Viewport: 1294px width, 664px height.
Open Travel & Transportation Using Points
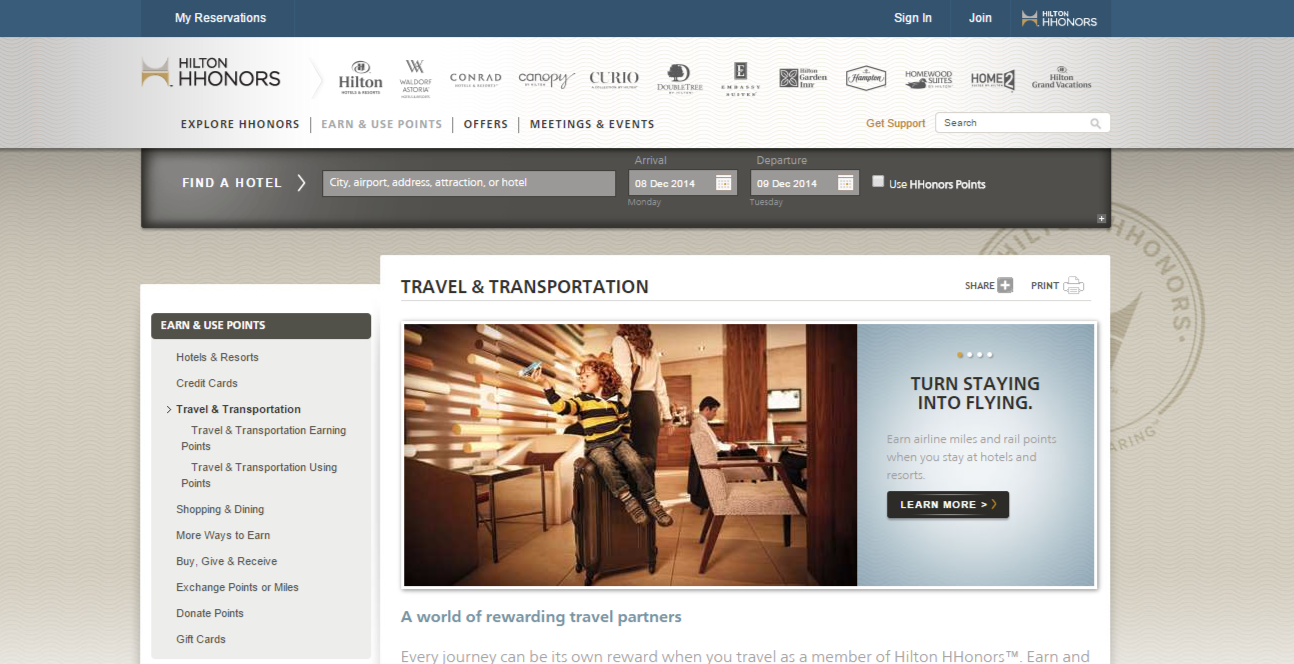(x=259, y=475)
